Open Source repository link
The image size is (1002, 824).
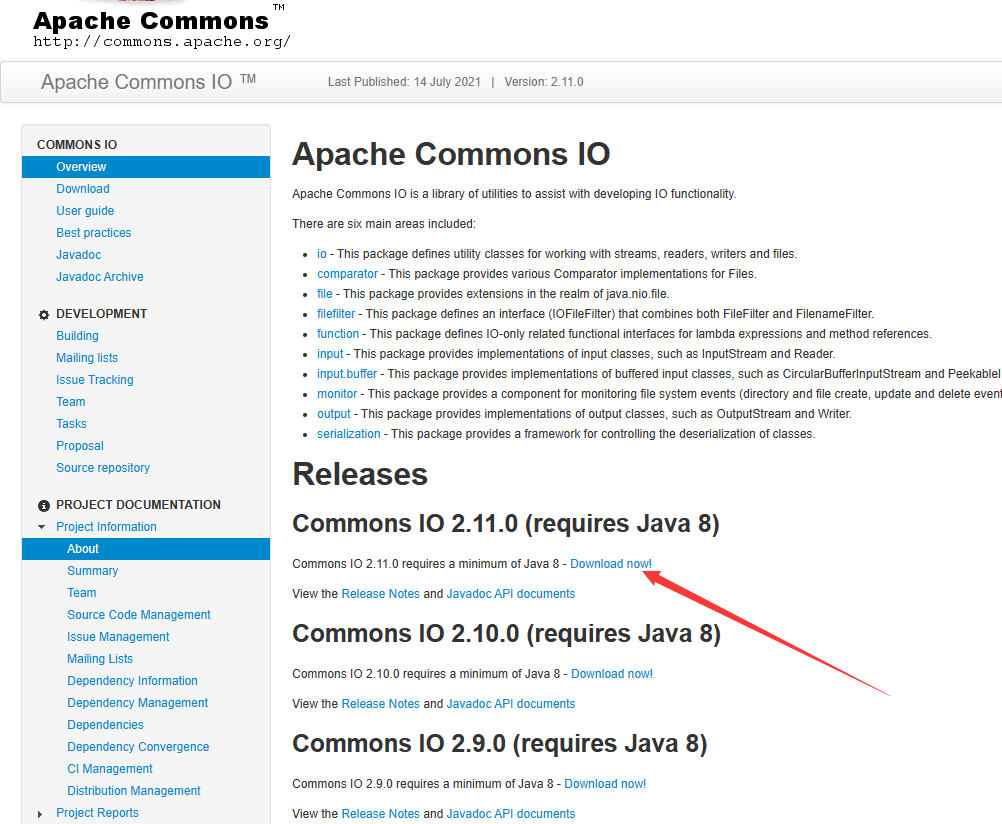click(103, 468)
